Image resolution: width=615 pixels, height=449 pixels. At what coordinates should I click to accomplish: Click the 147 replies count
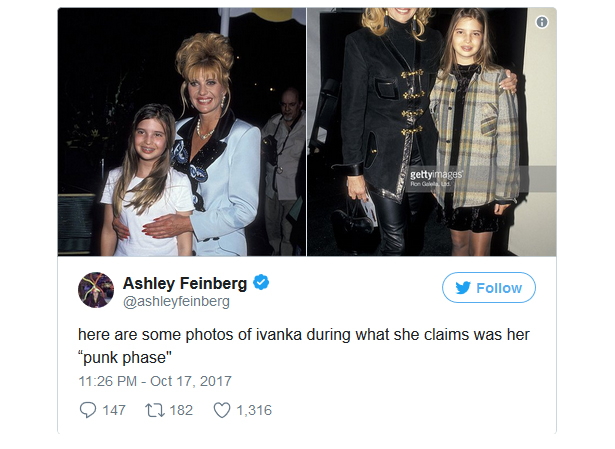click(x=114, y=410)
